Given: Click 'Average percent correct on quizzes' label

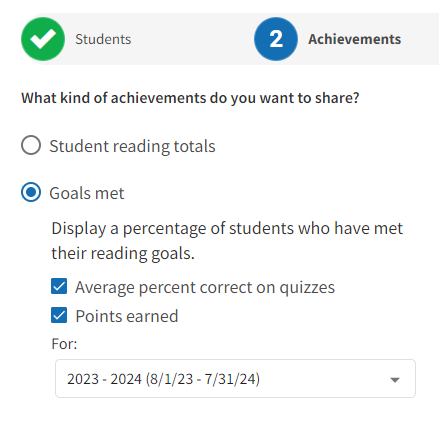Looking at the screenshot, I should coord(205,287).
